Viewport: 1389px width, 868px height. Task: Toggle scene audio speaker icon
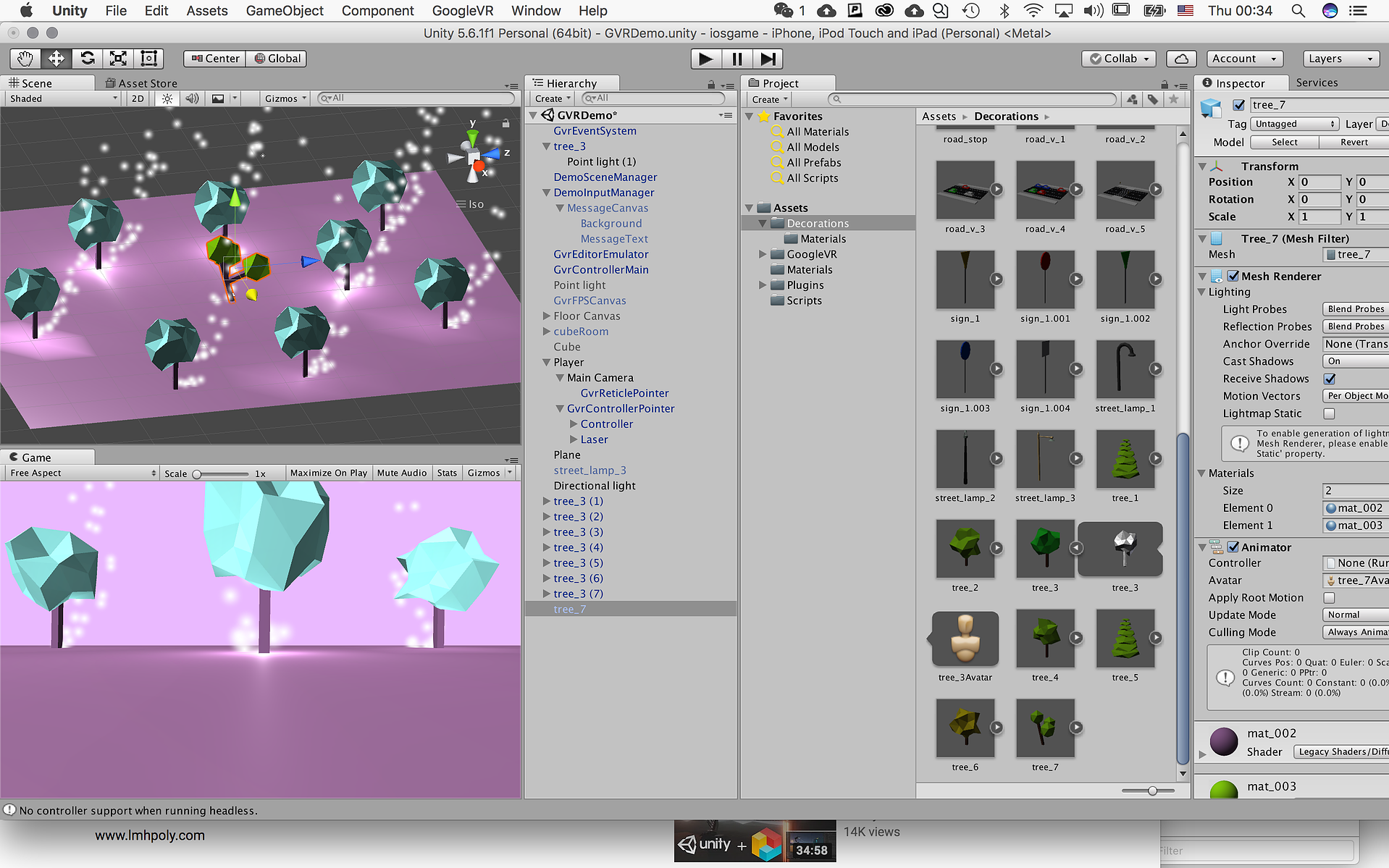click(192, 98)
